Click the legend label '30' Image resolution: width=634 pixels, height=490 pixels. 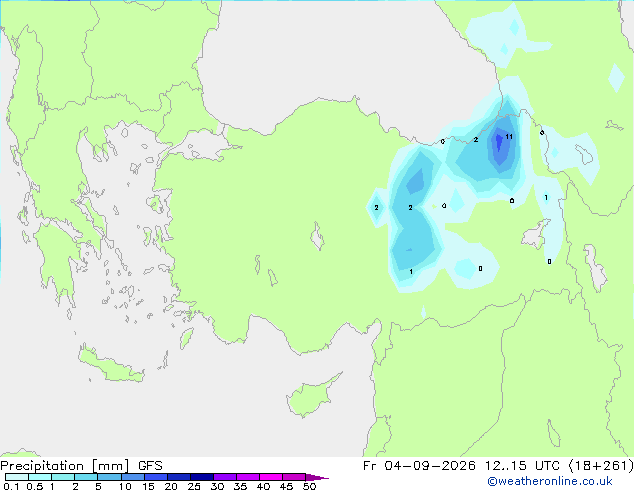tap(217, 486)
